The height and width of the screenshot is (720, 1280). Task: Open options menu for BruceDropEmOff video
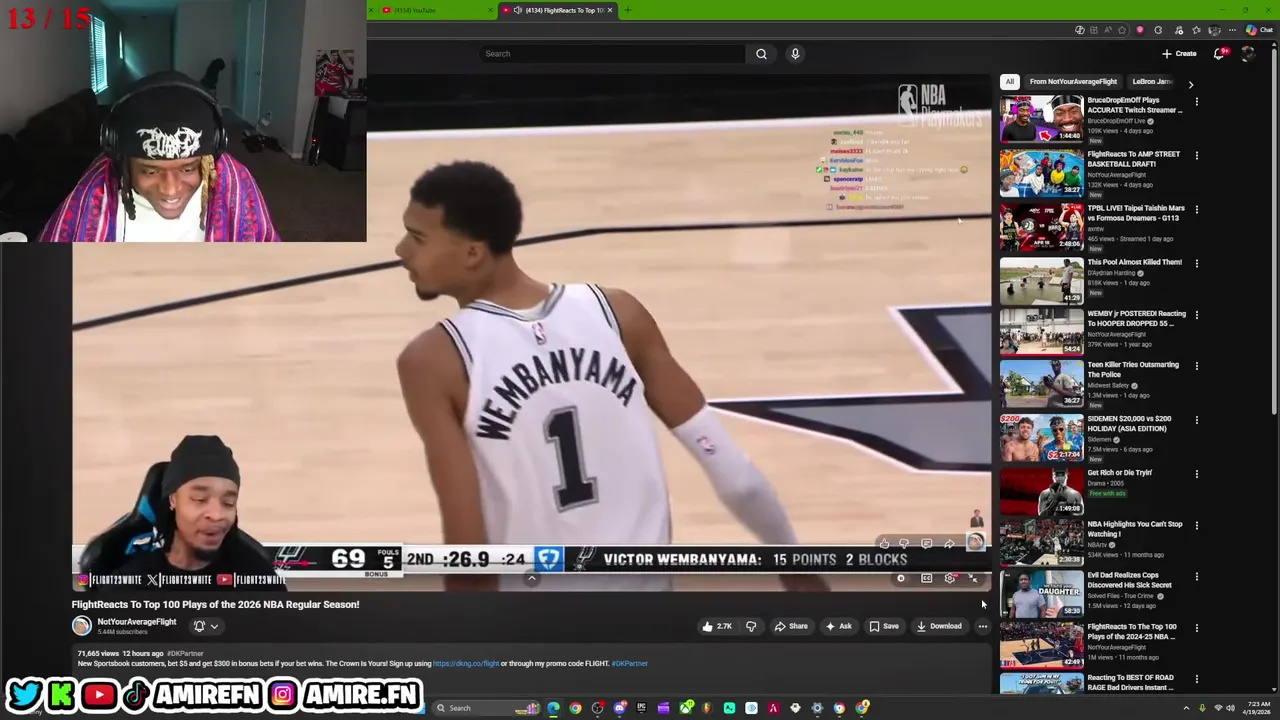(1196, 101)
